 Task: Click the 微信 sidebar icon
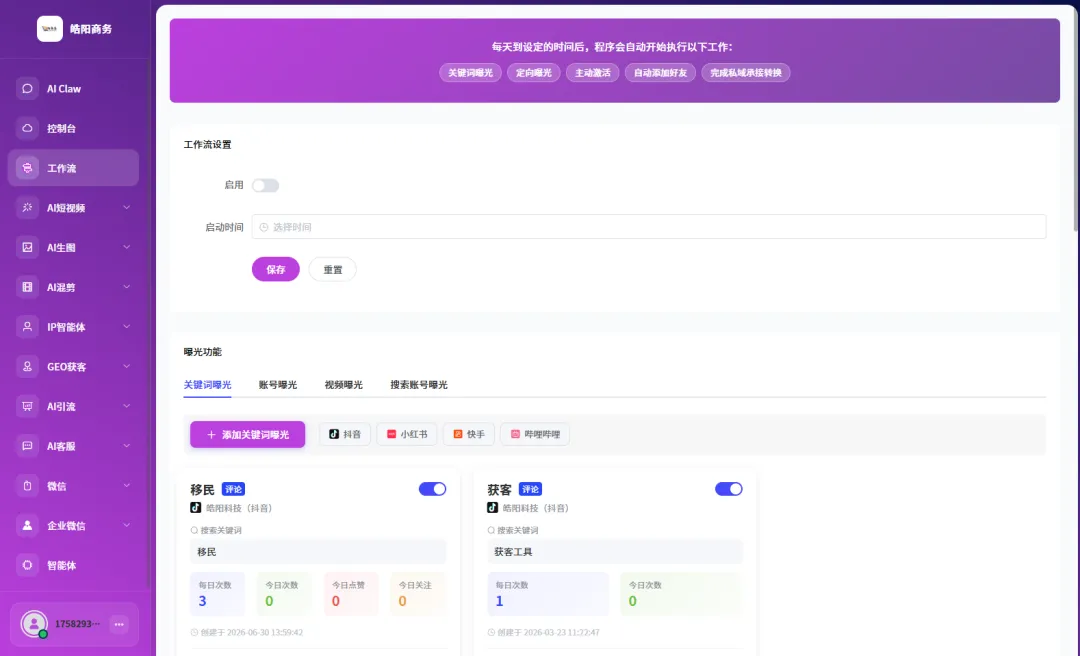[28, 486]
